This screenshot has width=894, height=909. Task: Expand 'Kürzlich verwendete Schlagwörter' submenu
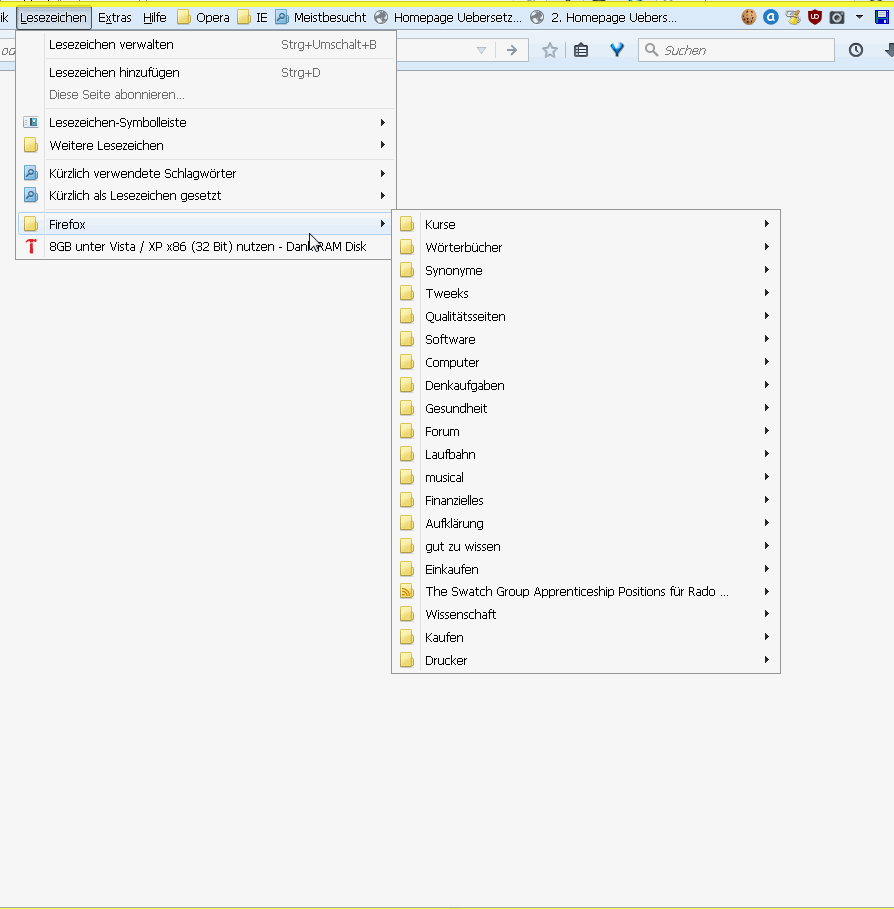(x=206, y=173)
